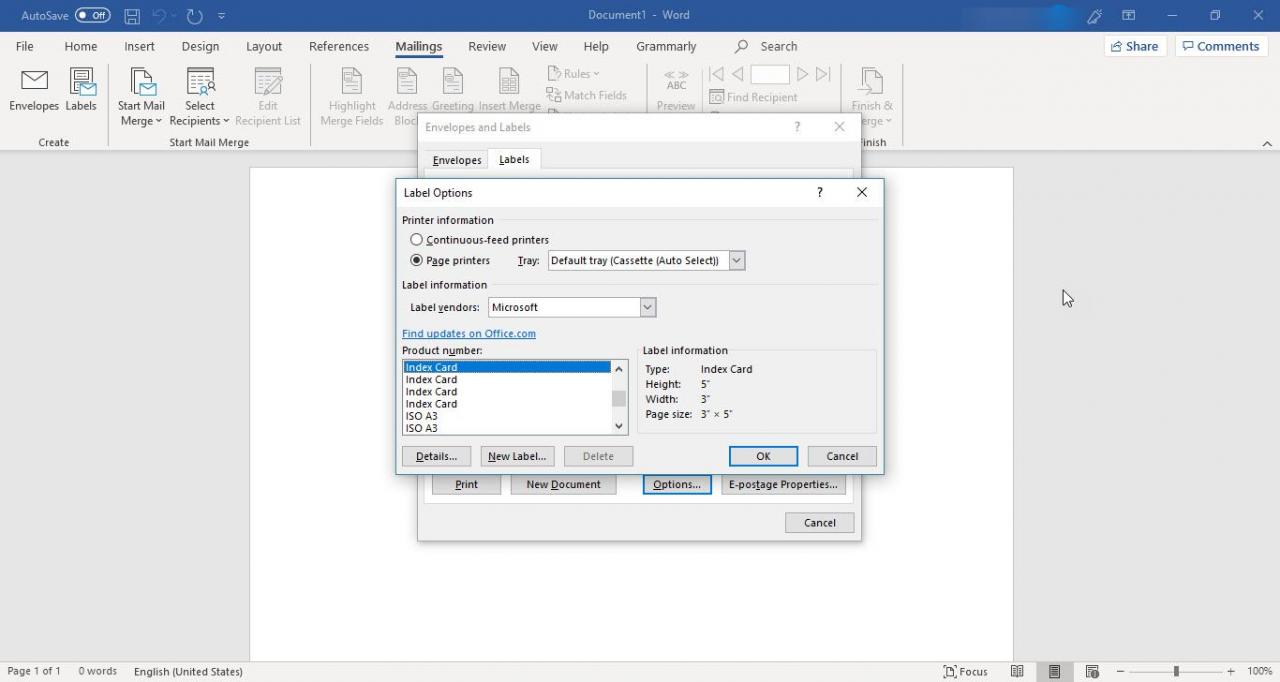Switch to Envelopes tab in dialog

[x=457, y=160]
